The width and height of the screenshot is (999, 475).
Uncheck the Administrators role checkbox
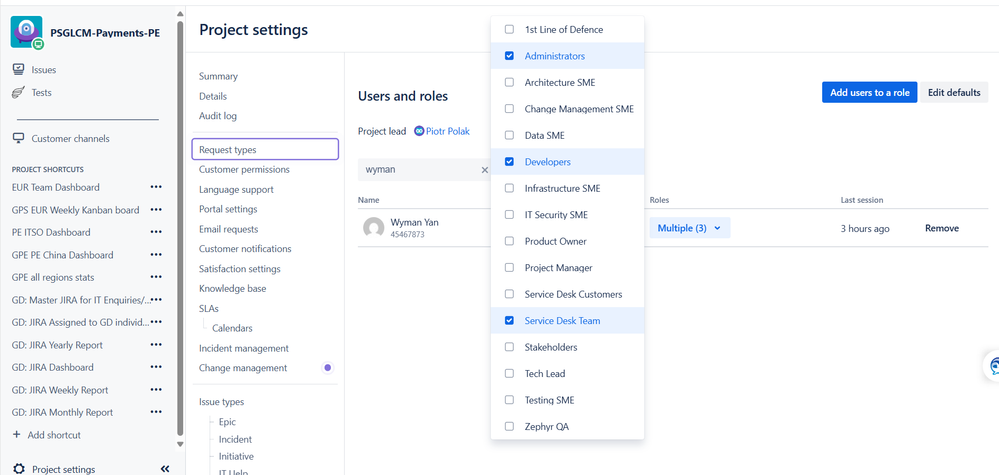coord(509,56)
